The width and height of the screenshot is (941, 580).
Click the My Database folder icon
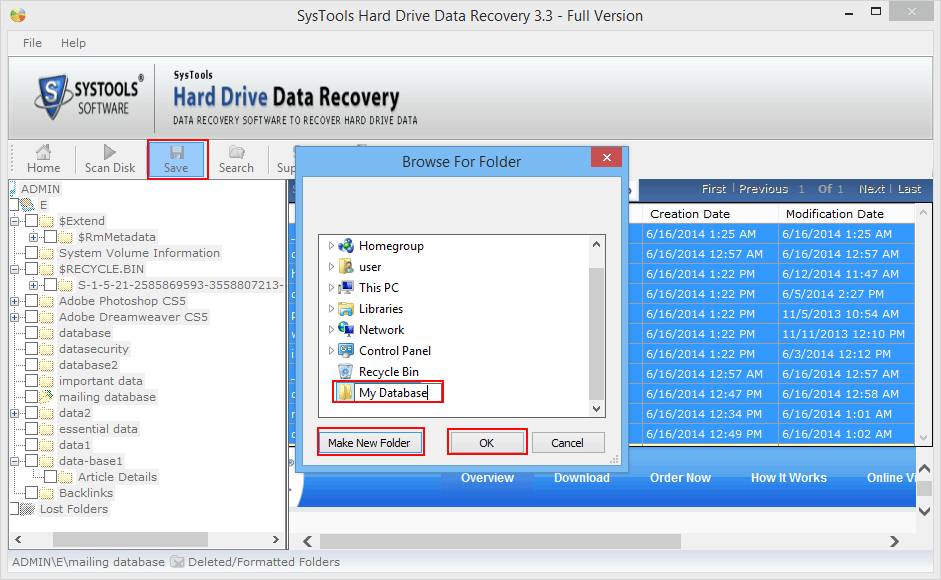345,393
